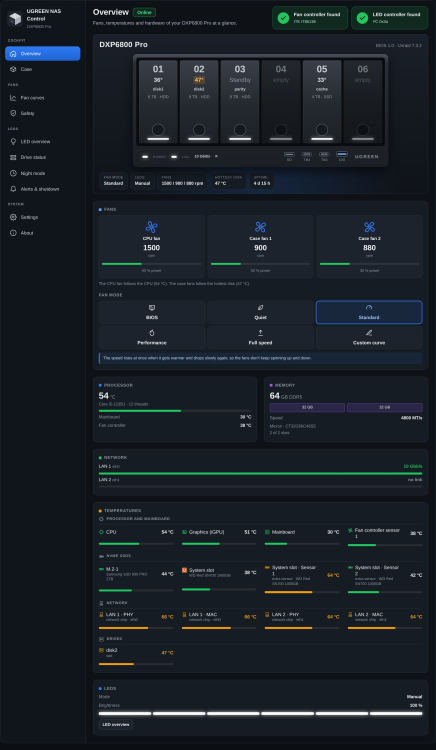
Task: Select the Custom curve fan mode
Action: [x=369, y=338]
